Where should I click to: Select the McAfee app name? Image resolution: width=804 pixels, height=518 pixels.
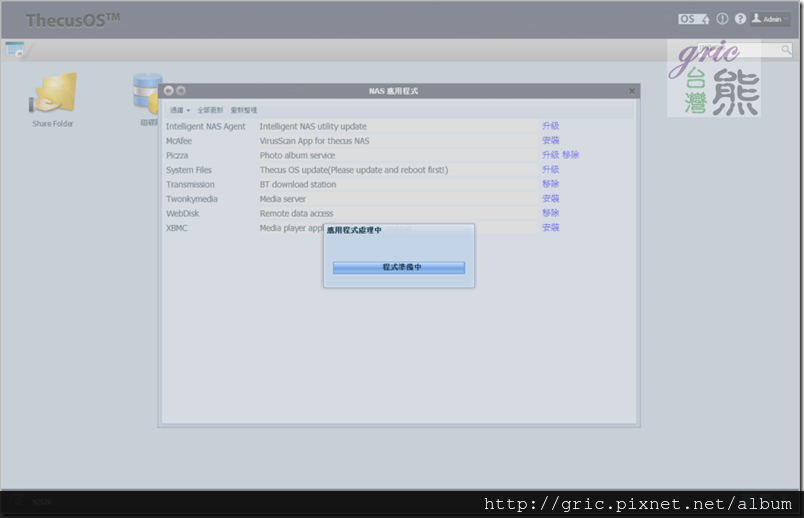pos(179,141)
